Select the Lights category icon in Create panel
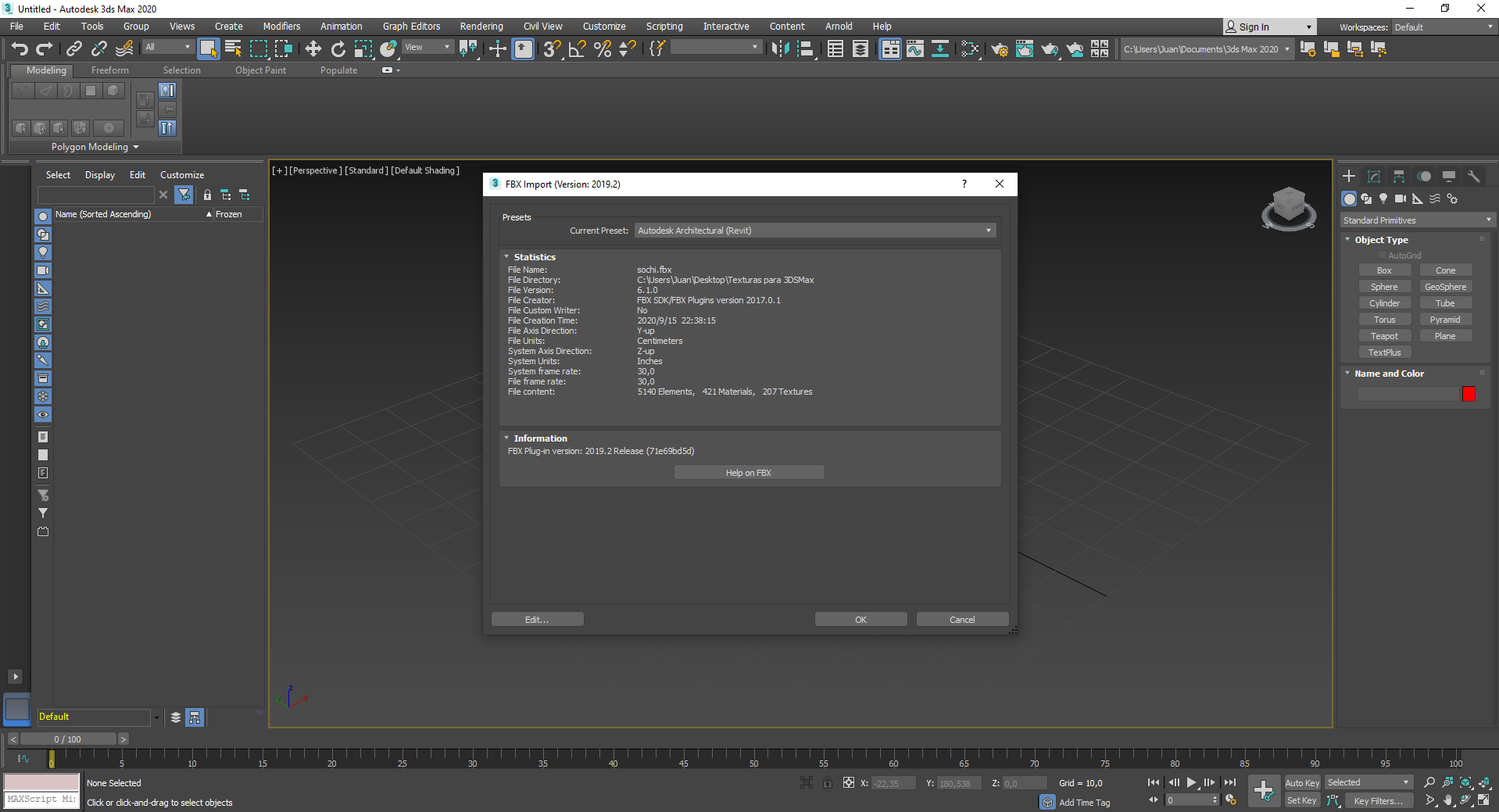This screenshot has height=812, width=1499. click(x=1383, y=199)
